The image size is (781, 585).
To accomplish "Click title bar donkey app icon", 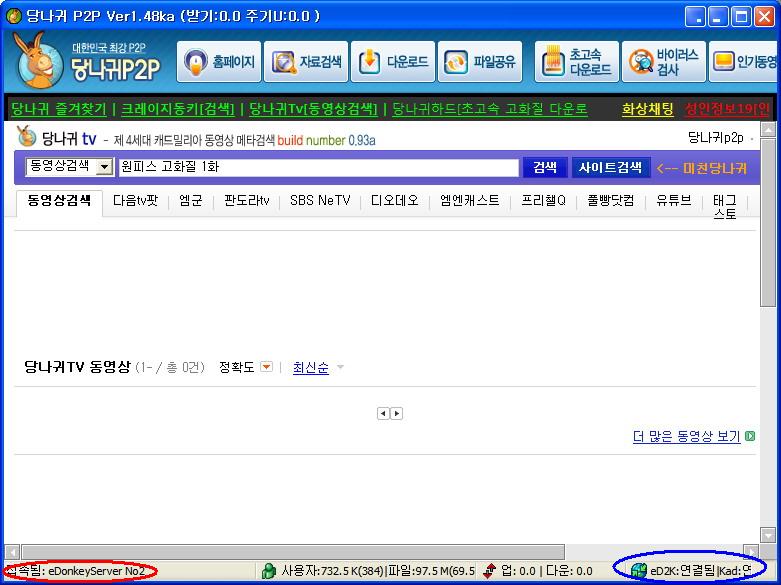I will coord(14,16).
